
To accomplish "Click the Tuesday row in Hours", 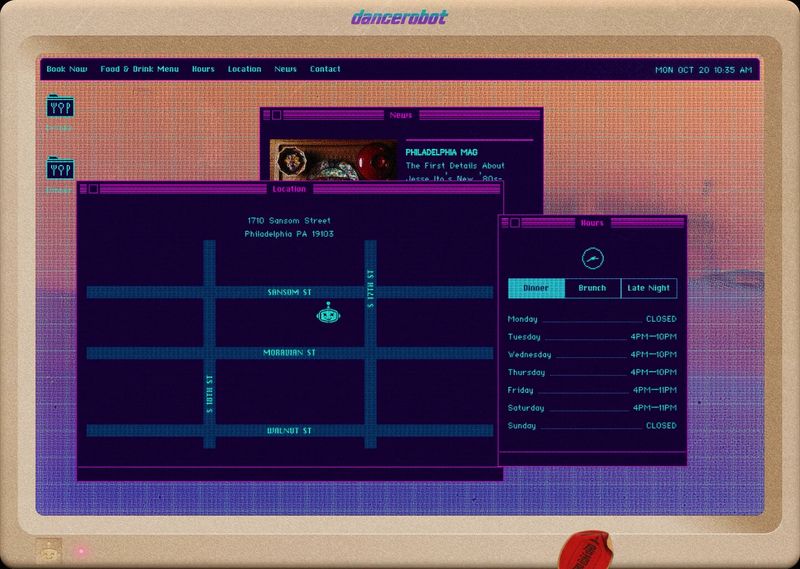I will (x=592, y=337).
